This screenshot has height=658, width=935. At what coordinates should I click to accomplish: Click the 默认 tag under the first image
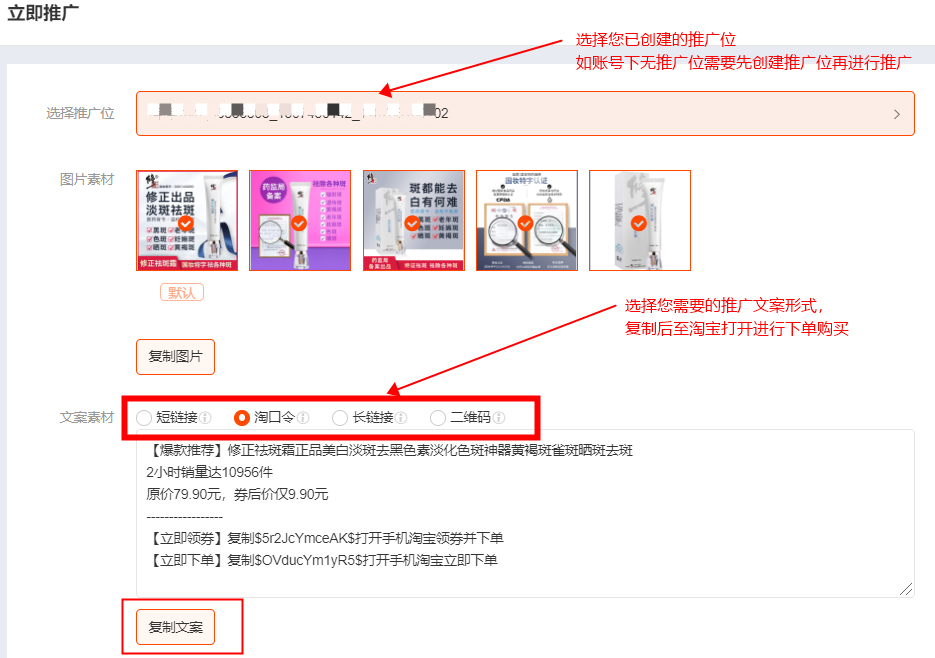[181, 291]
